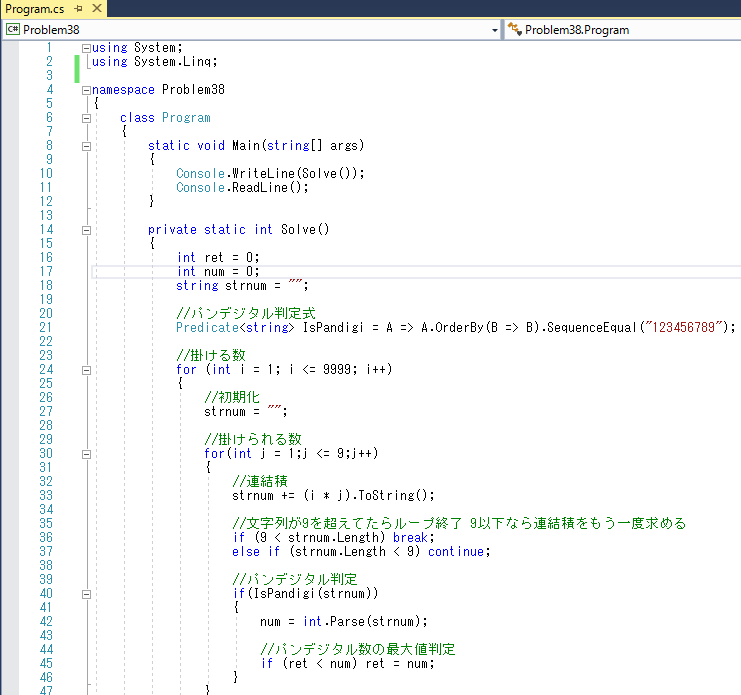Click comment '//掛ける数'
The height and width of the screenshot is (695, 741).
[211, 355]
